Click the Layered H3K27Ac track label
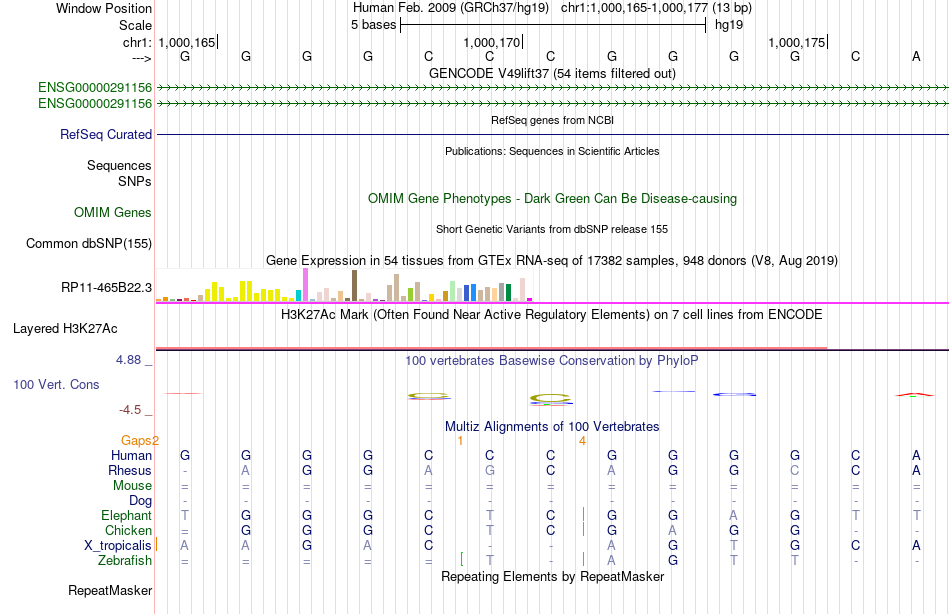 pos(65,329)
